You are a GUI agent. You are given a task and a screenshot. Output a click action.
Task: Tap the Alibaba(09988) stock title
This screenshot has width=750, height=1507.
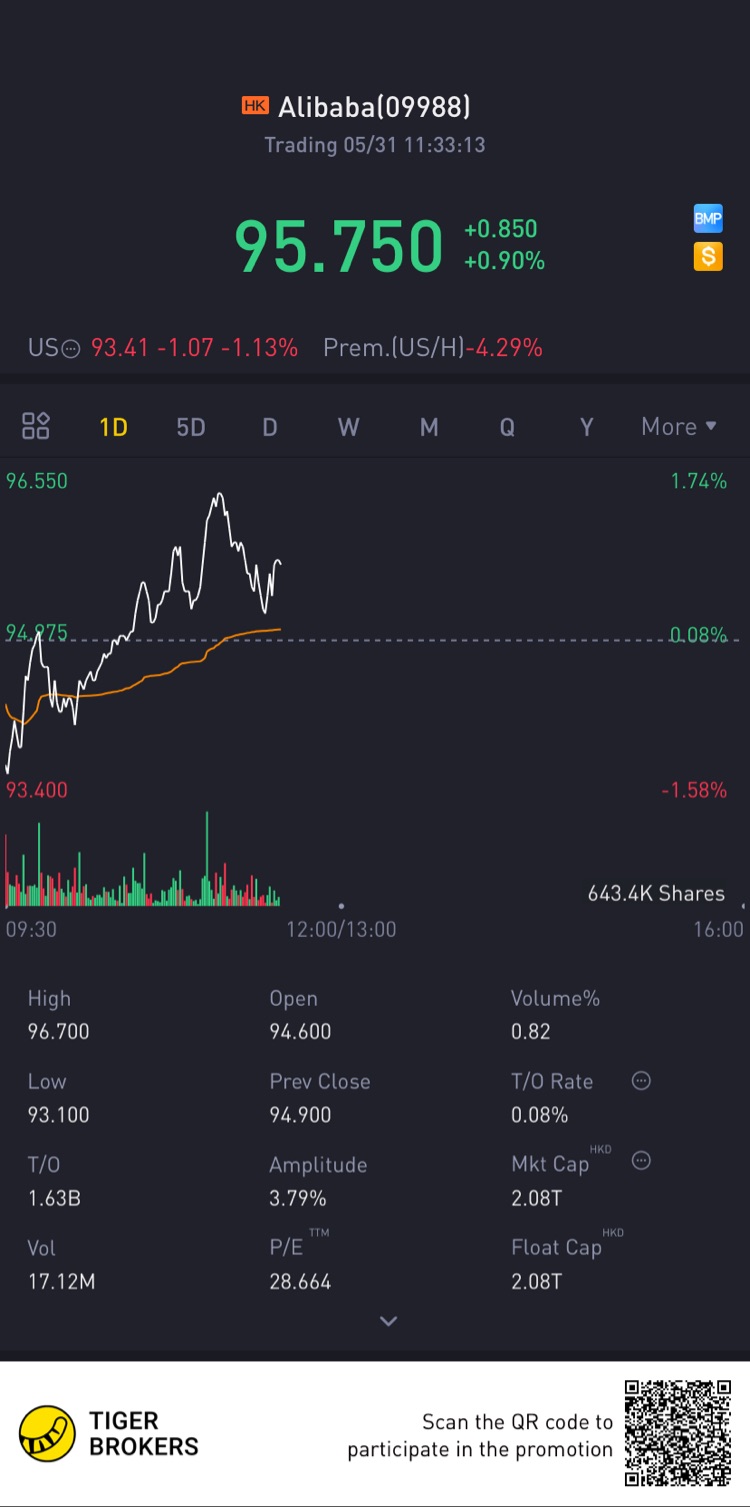click(374, 106)
